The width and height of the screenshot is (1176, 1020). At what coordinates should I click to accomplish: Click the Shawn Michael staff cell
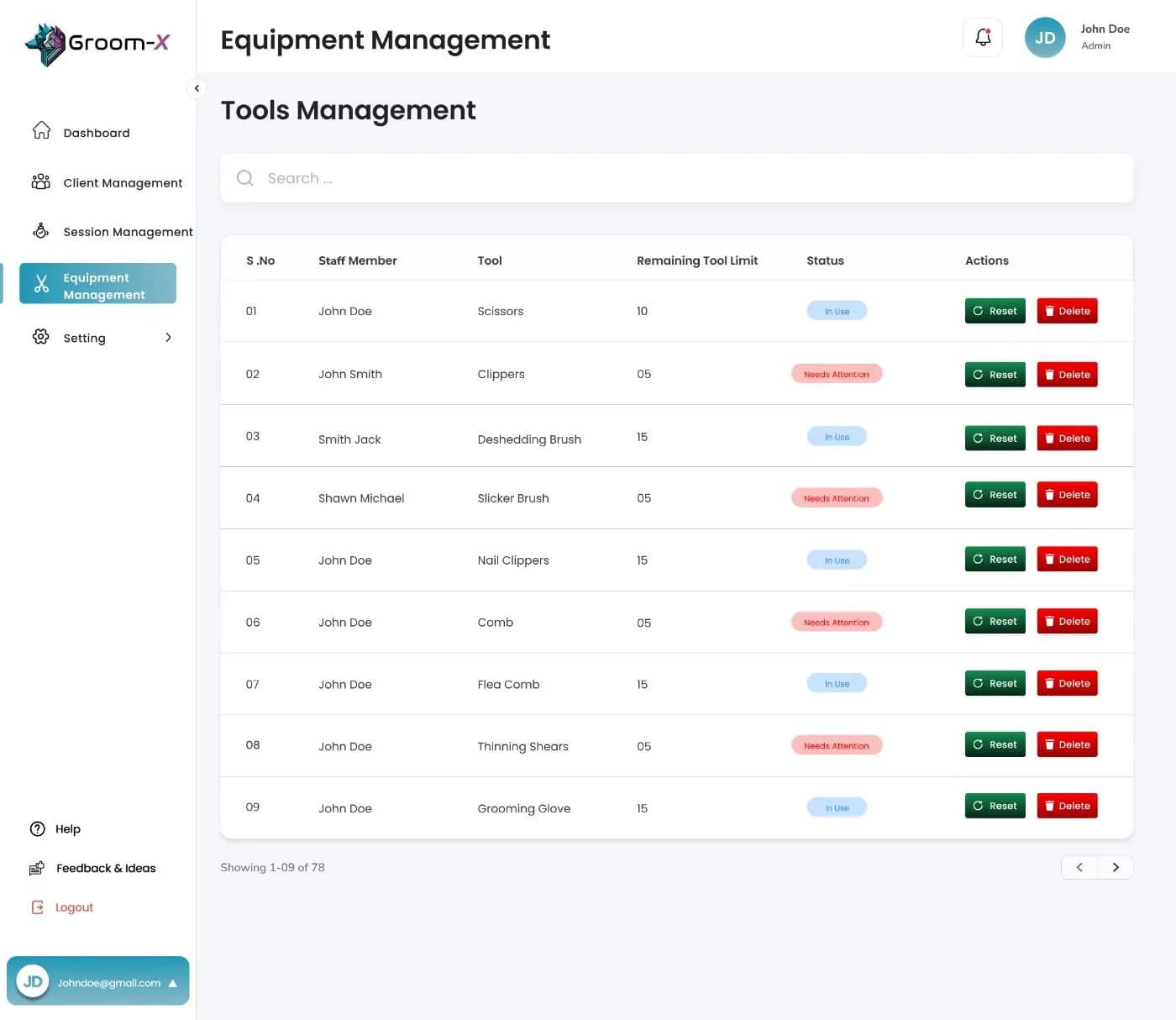[361, 498]
